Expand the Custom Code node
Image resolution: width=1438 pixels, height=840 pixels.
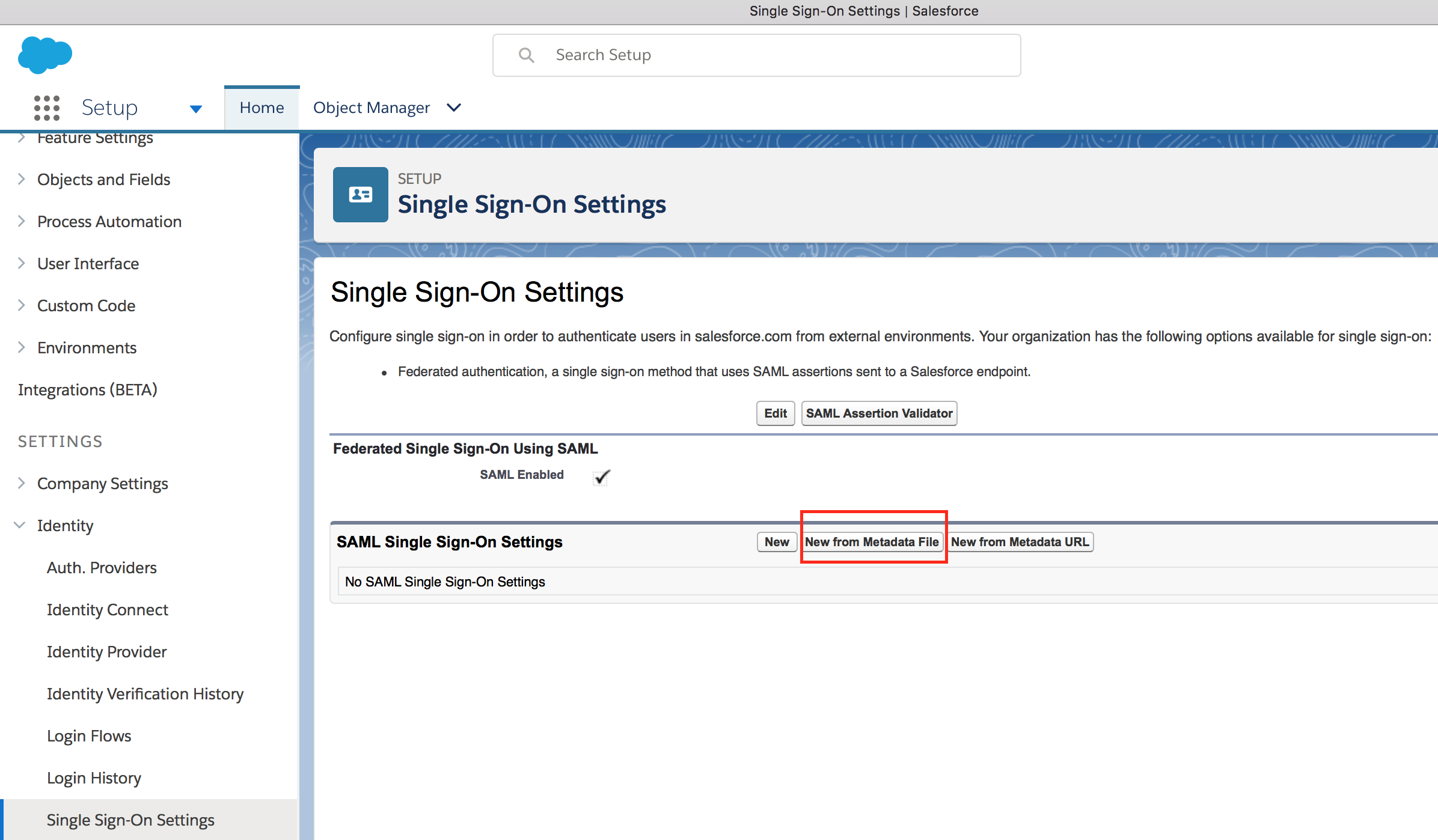coord(22,305)
